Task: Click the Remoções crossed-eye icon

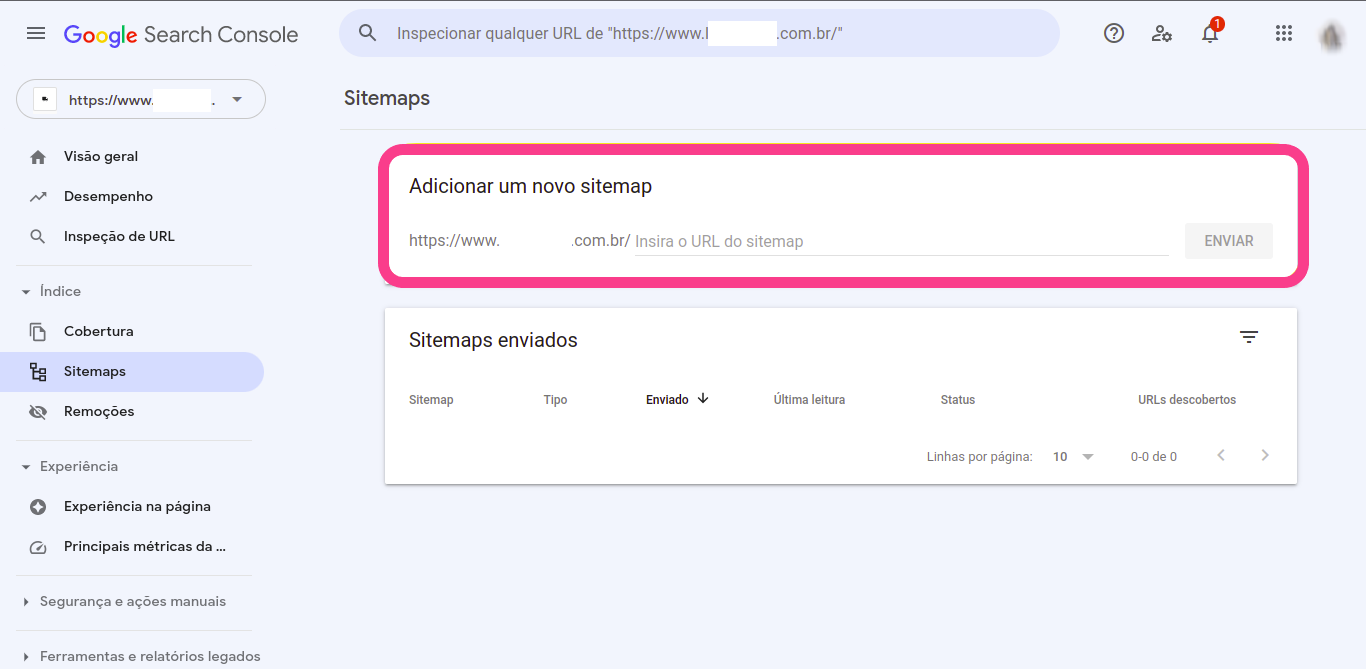Action: tap(38, 412)
